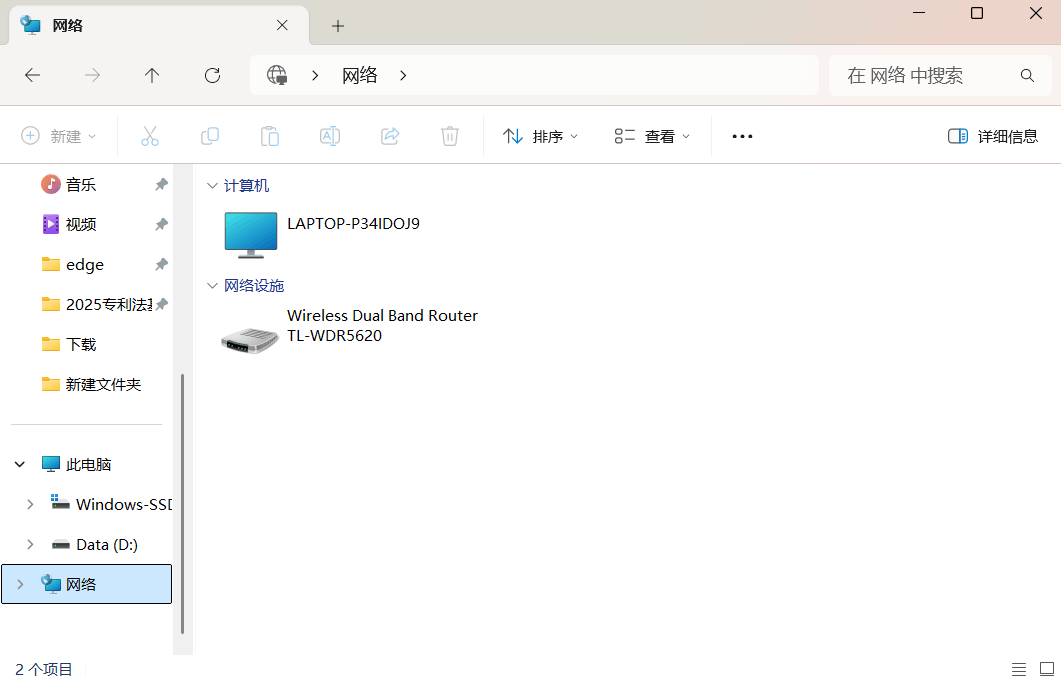Switch to large thumbnails view icon
This screenshot has width=1061, height=679.
[1046, 670]
